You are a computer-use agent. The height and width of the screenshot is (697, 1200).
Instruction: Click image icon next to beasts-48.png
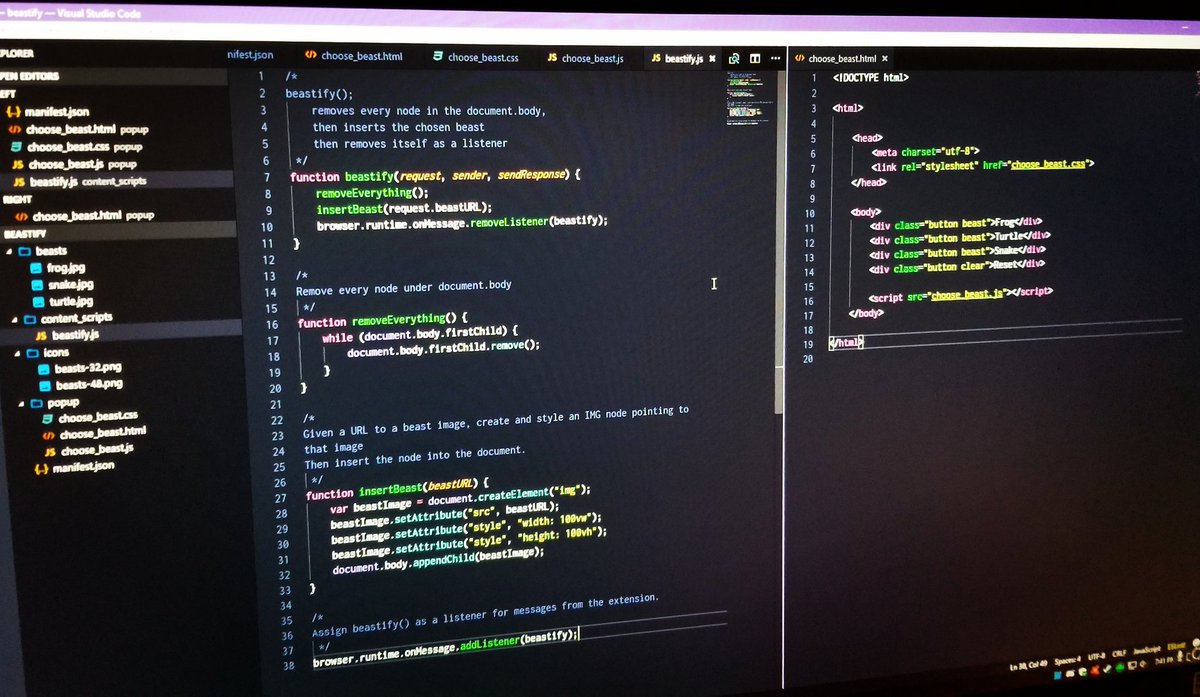click(45, 384)
